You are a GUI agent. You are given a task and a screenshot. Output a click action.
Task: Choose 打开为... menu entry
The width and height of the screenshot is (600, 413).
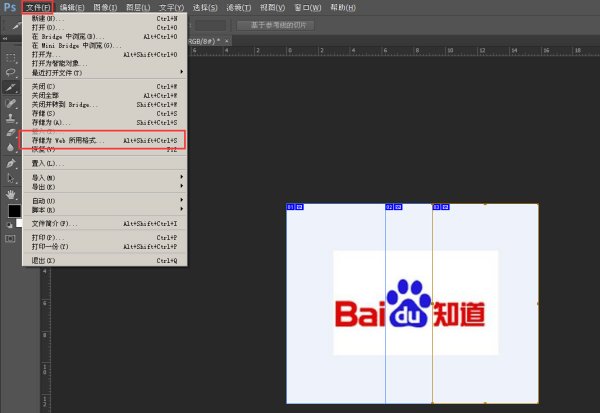(x=104, y=55)
